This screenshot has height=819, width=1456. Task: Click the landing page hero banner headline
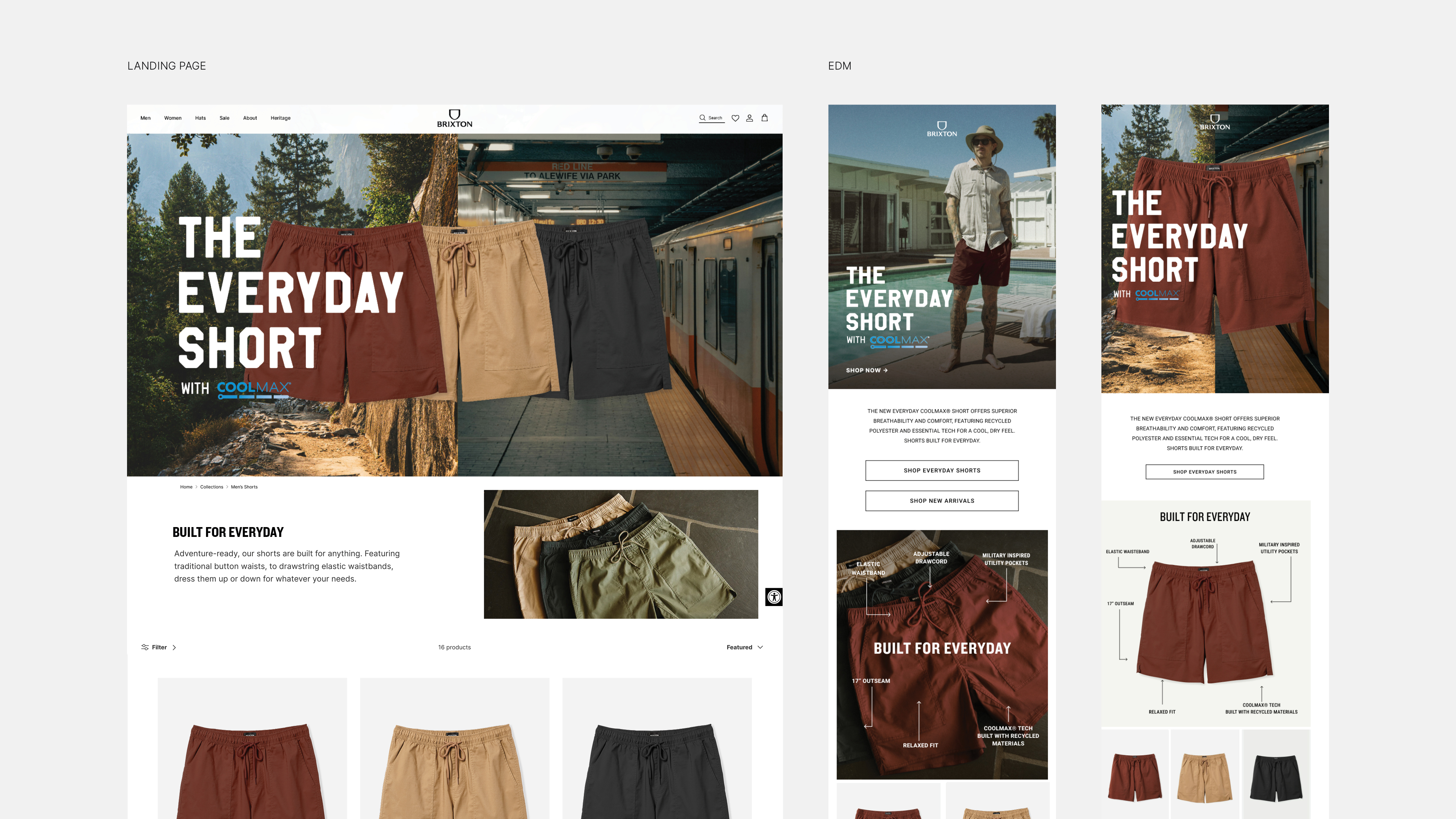pyautogui.click(x=290, y=292)
